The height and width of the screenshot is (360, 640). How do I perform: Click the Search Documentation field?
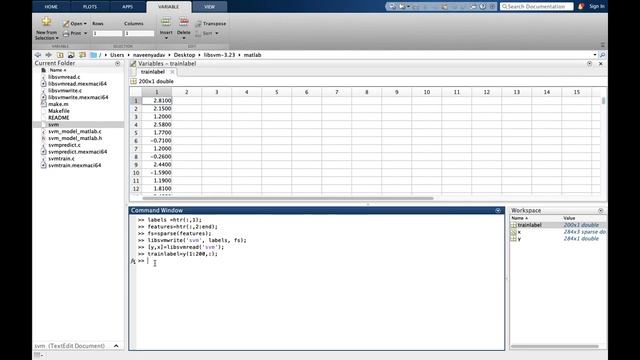click(536, 7)
